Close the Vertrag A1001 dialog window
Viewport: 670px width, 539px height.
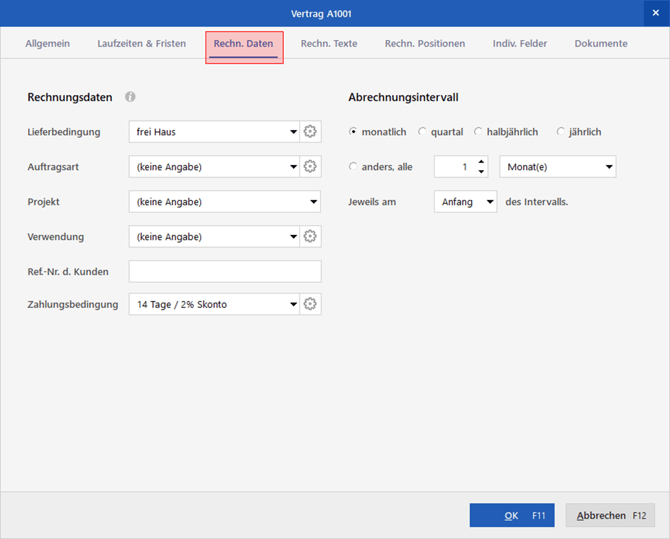pos(655,13)
